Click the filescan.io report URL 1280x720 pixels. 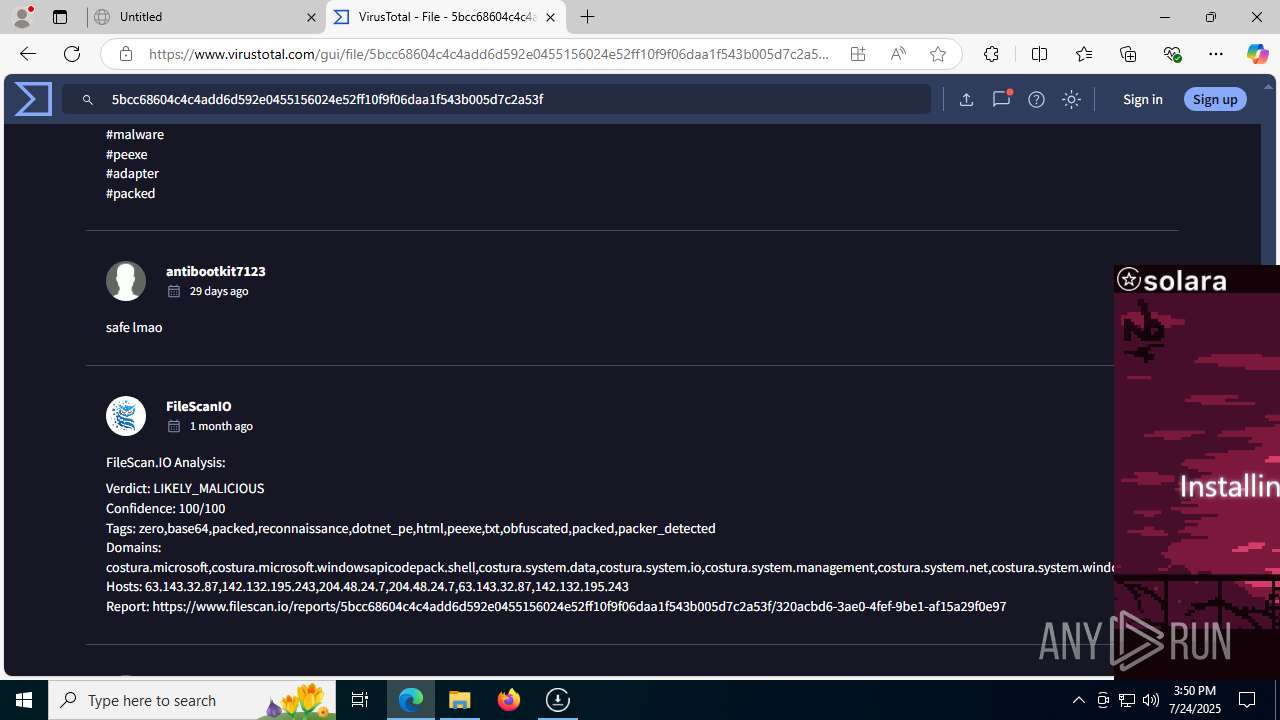pos(580,606)
